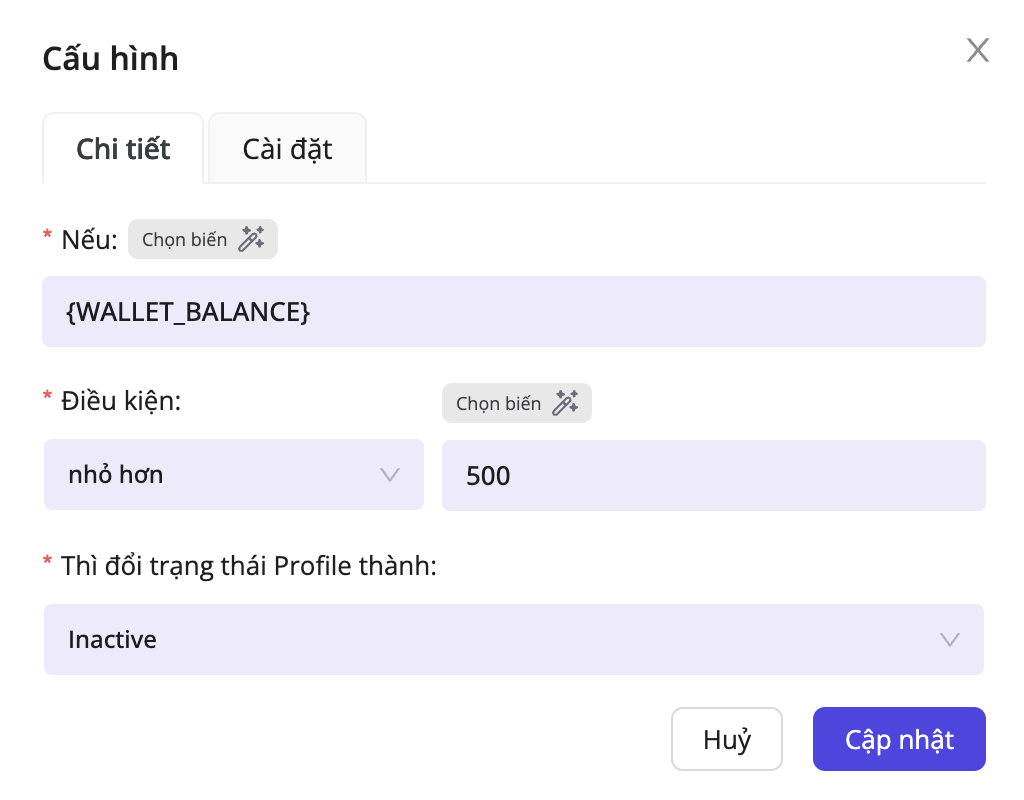Click Thì đổi trạng thái Profile thành label
Image resolution: width=1024 pixels, height=800 pixels.
tap(249, 566)
